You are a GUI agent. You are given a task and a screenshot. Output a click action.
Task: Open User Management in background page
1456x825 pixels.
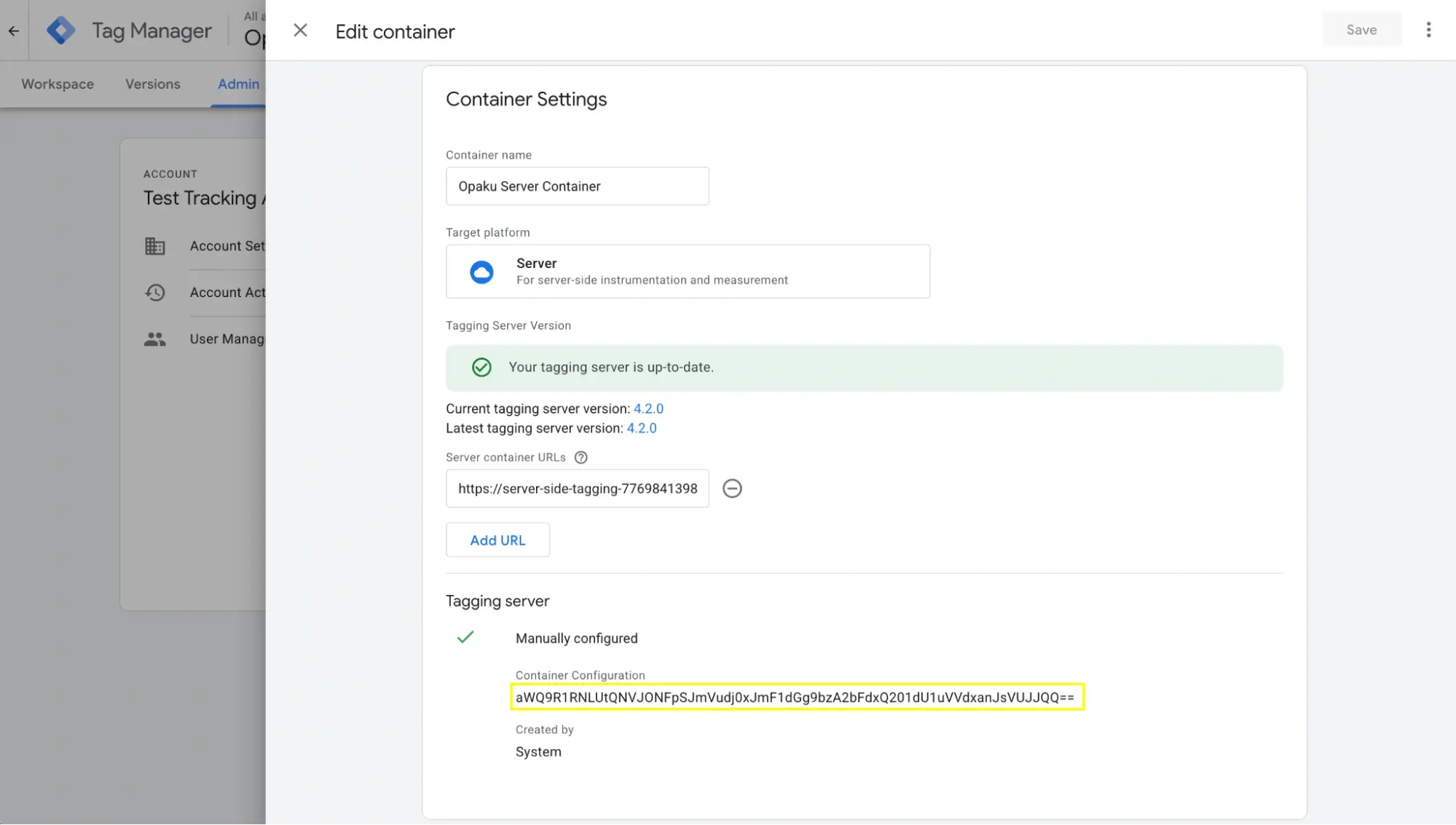(227, 339)
